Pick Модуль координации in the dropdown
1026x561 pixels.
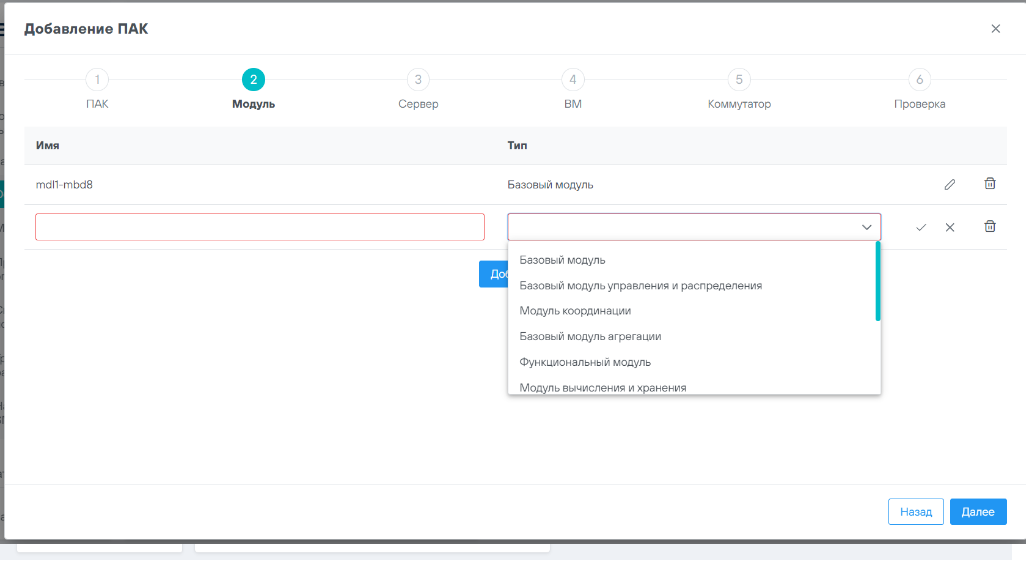pyautogui.click(x=575, y=311)
